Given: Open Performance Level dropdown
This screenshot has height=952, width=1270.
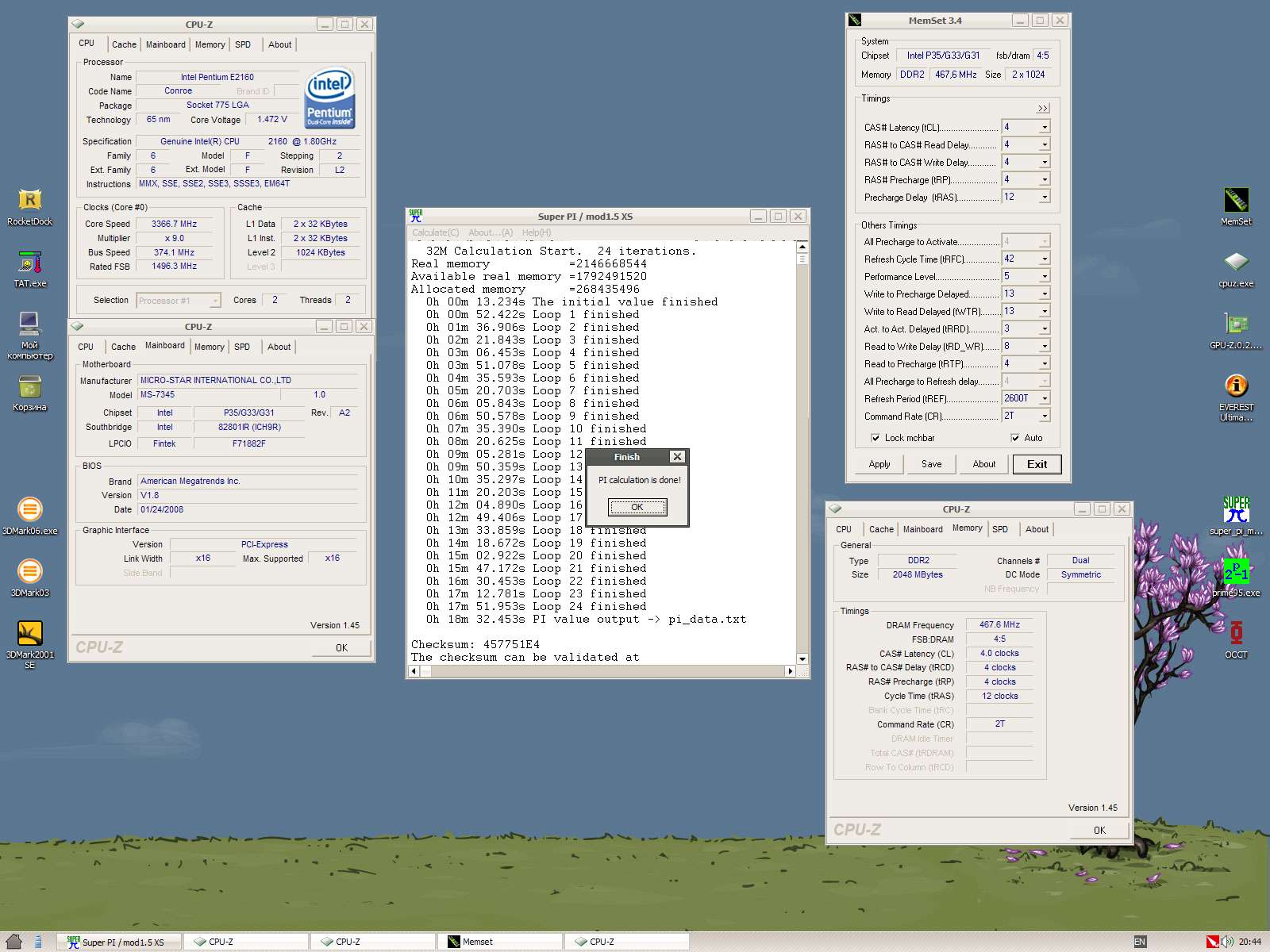Looking at the screenshot, I should pyautogui.click(x=1045, y=276).
